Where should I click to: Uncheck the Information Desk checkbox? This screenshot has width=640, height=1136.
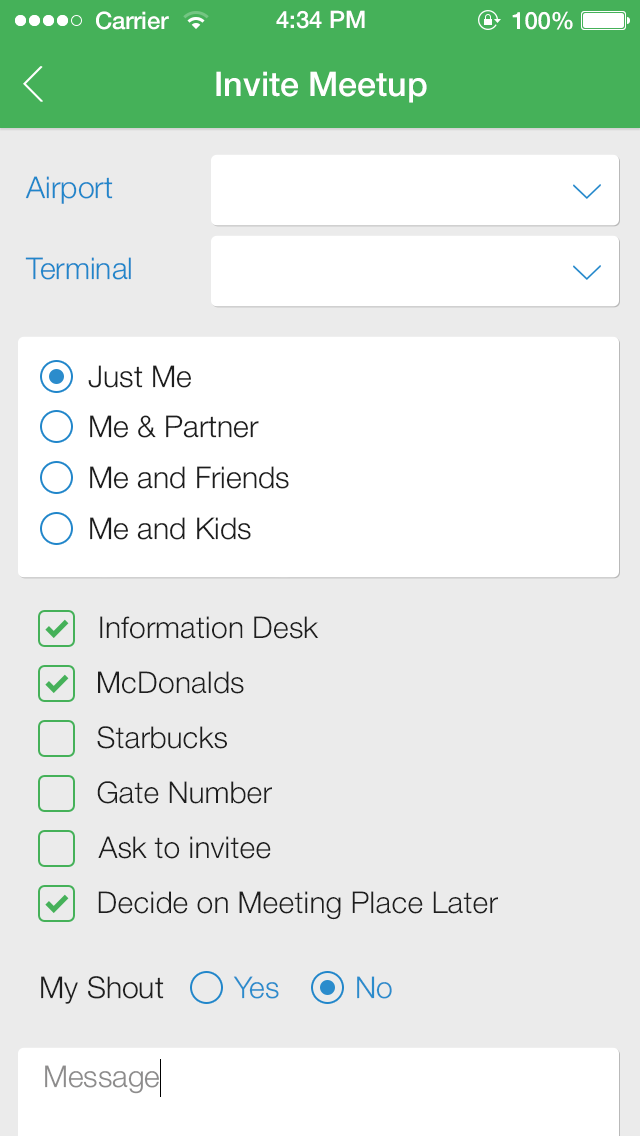(57, 628)
